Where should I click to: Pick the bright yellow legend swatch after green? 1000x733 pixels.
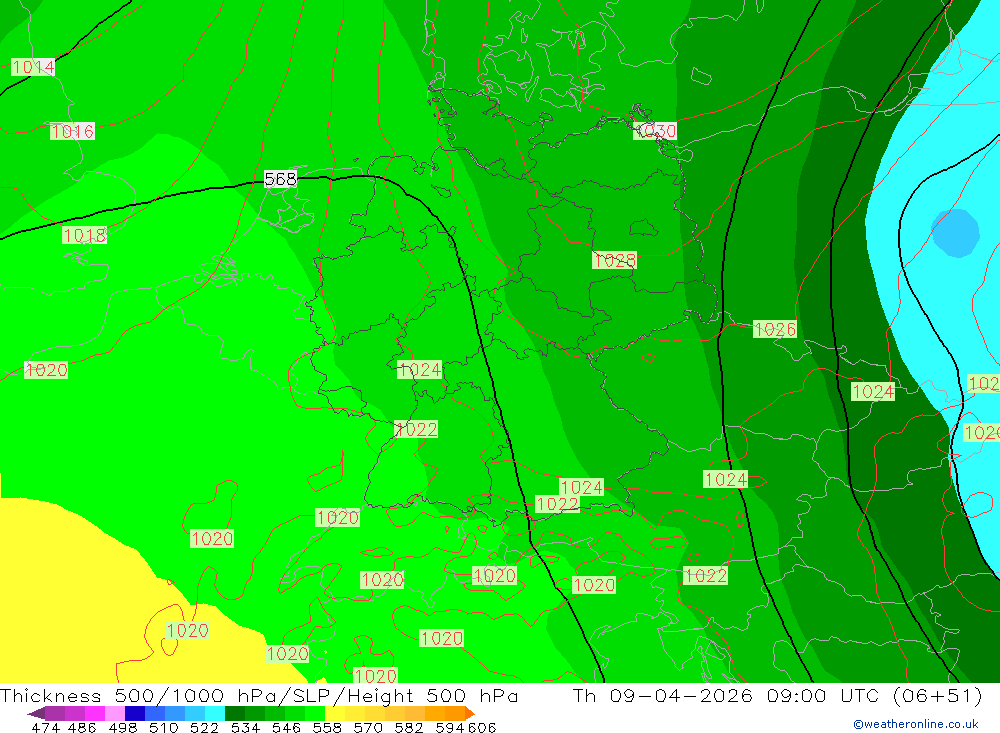[335, 713]
